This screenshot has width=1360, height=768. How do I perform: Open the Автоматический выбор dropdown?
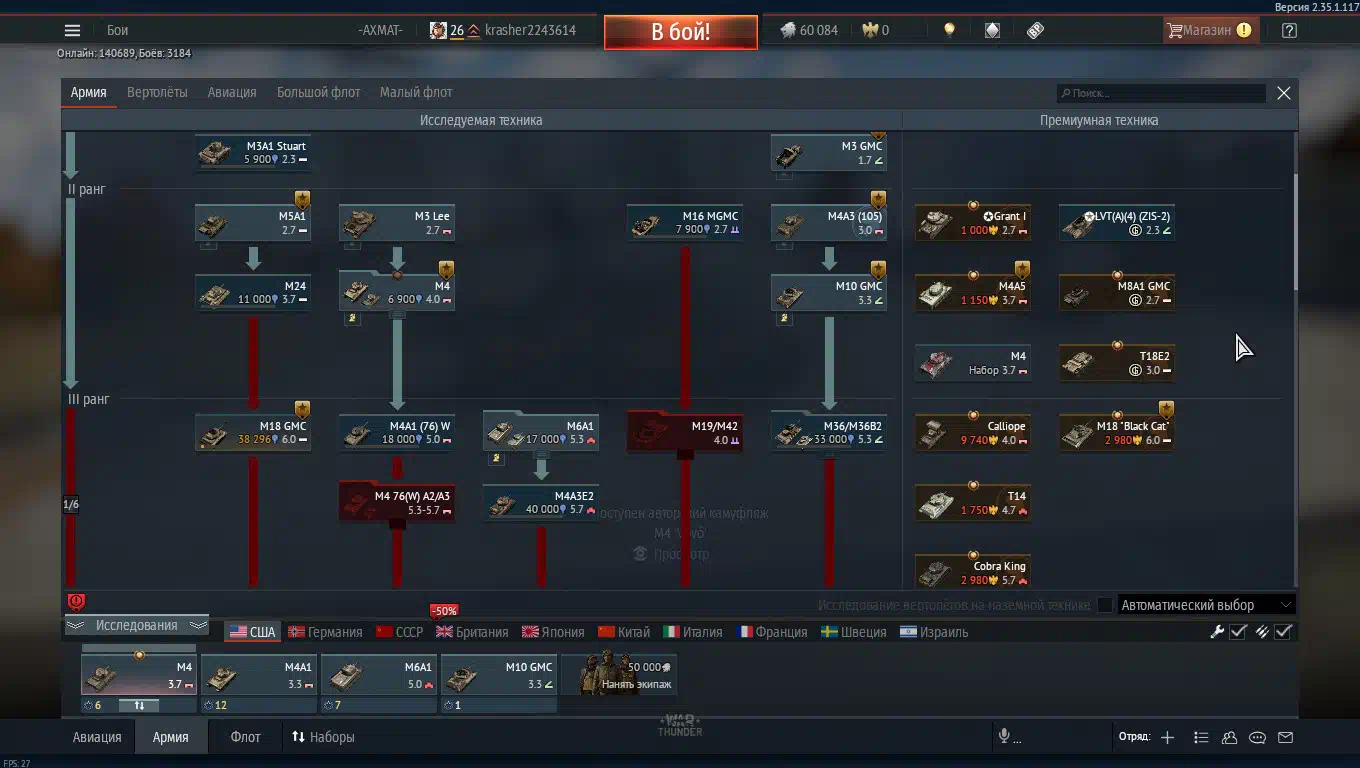tap(1207, 605)
